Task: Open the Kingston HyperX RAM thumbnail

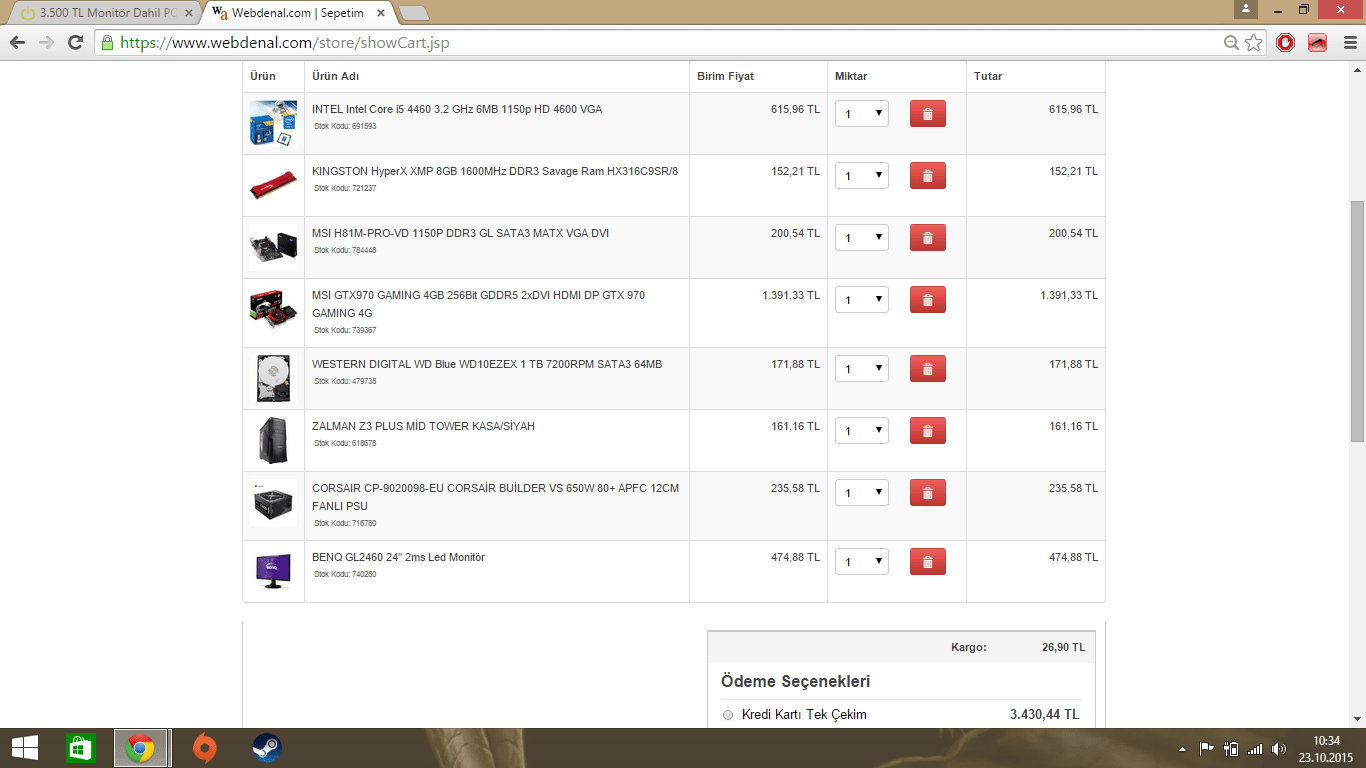Action: point(273,185)
